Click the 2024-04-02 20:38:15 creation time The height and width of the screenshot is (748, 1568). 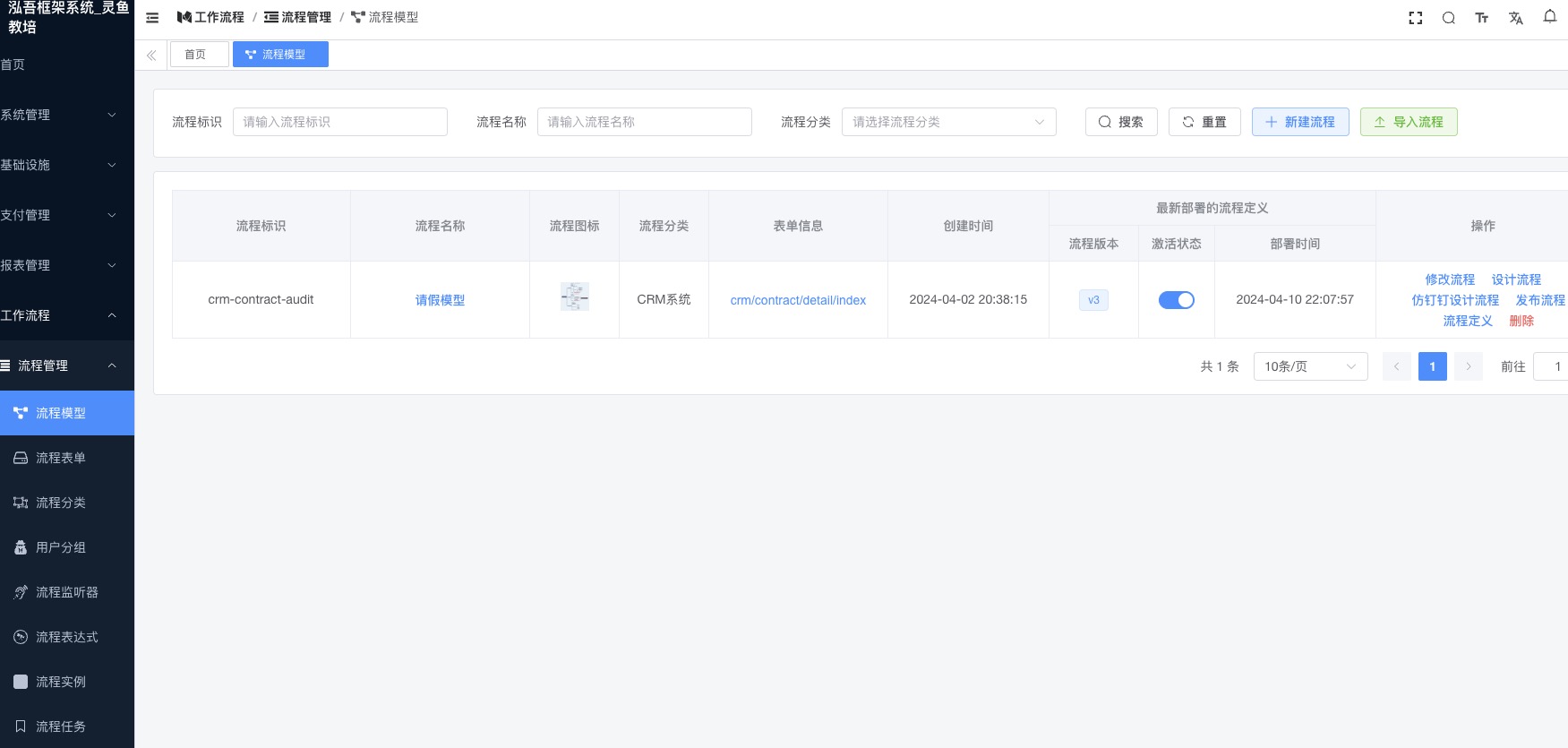pos(968,299)
